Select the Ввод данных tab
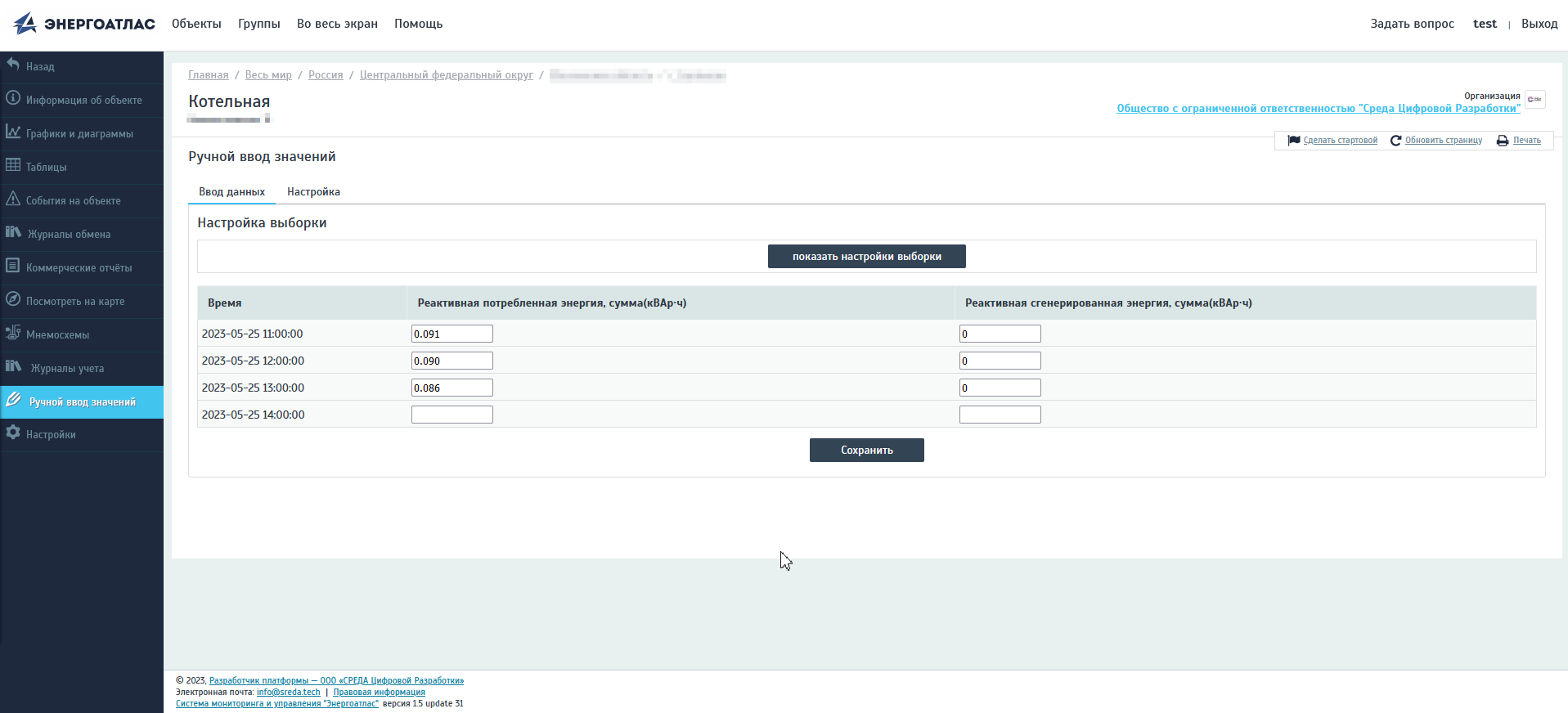 231,192
